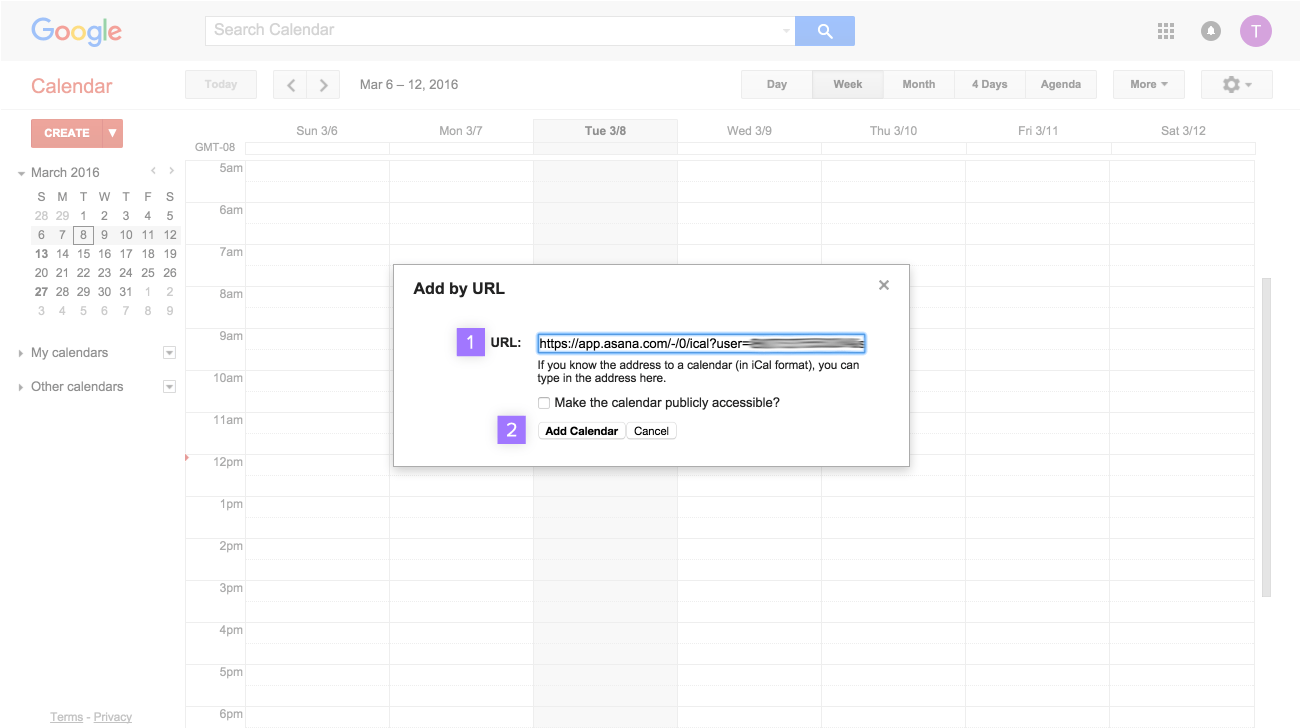The height and width of the screenshot is (728, 1300).
Task: Click the Calendar title link
Action: click(x=72, y=86)
